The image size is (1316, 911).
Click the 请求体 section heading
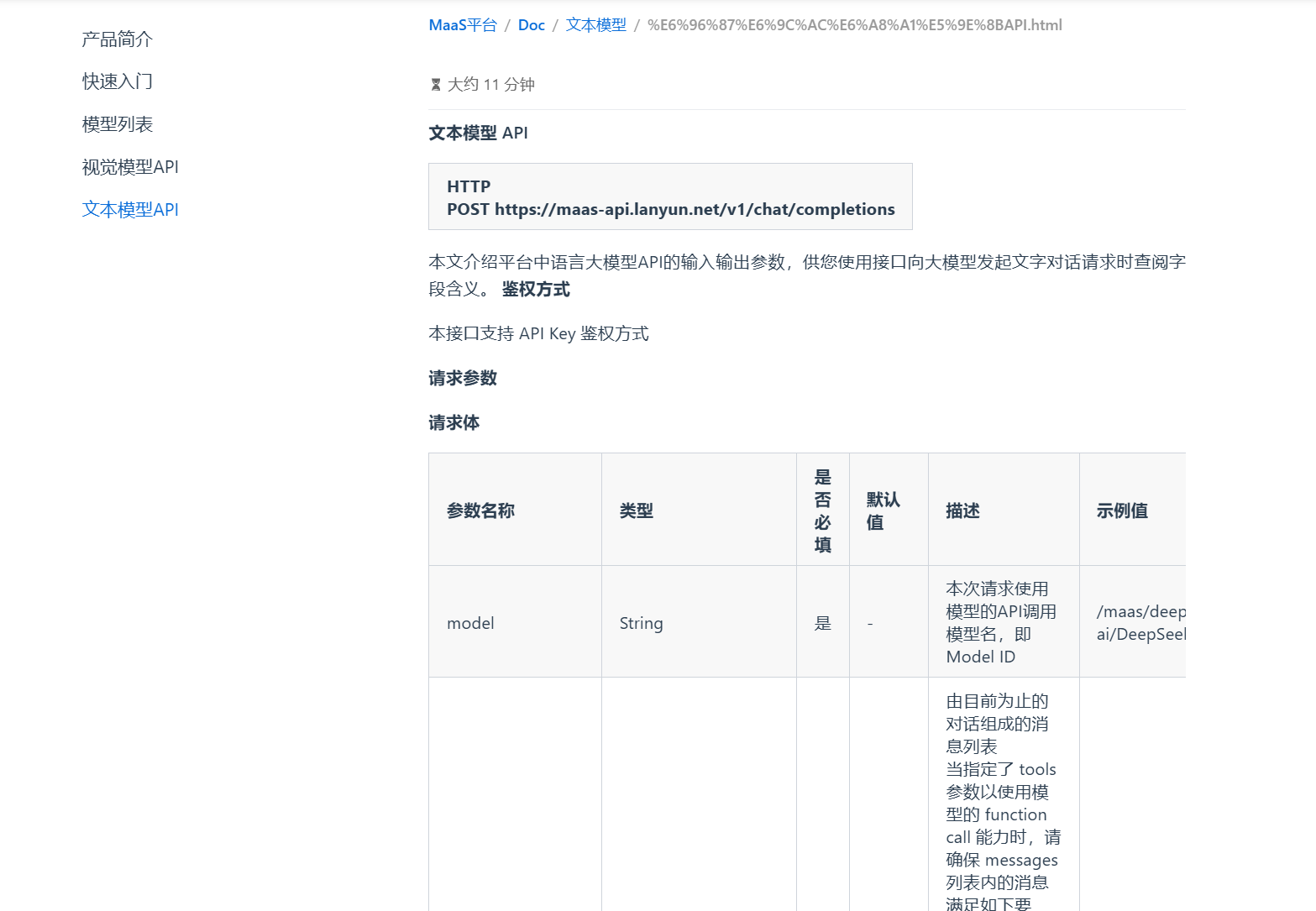454,422
